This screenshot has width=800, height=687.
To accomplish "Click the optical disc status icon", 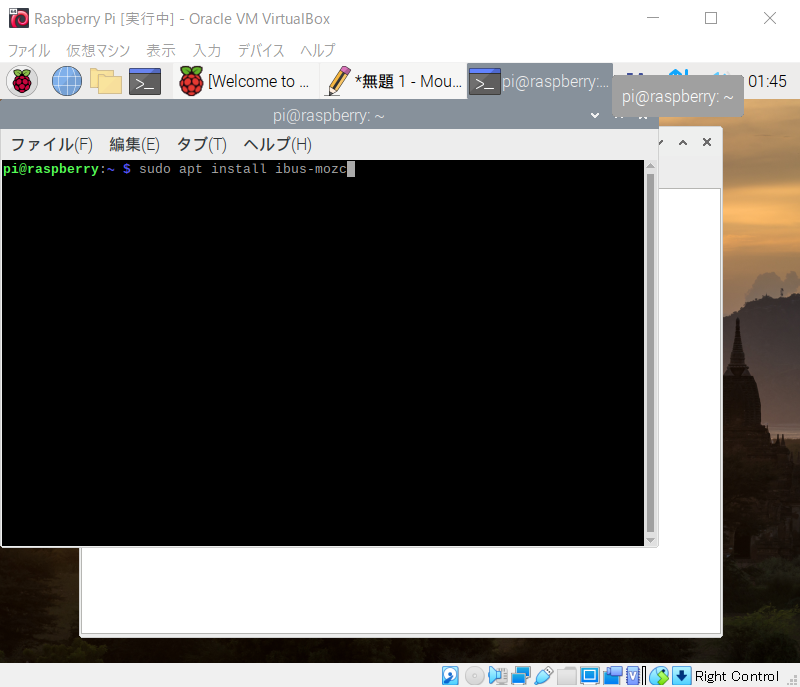I will (474, 676).
